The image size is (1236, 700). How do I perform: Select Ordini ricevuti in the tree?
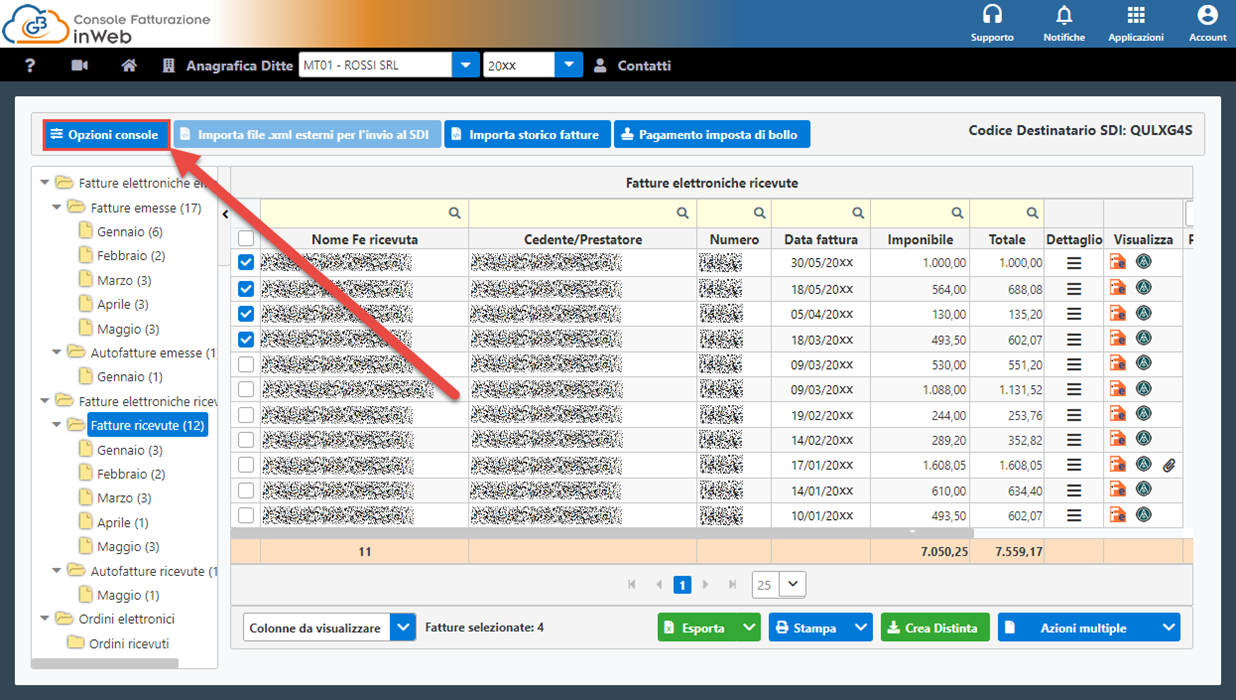point(129,643)
